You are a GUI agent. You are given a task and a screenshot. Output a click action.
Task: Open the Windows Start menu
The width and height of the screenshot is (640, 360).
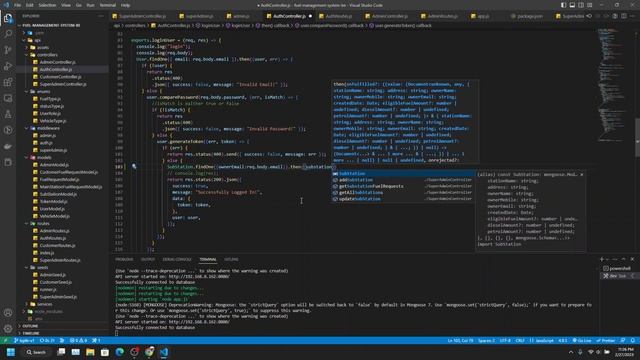[x=11, y=352]
